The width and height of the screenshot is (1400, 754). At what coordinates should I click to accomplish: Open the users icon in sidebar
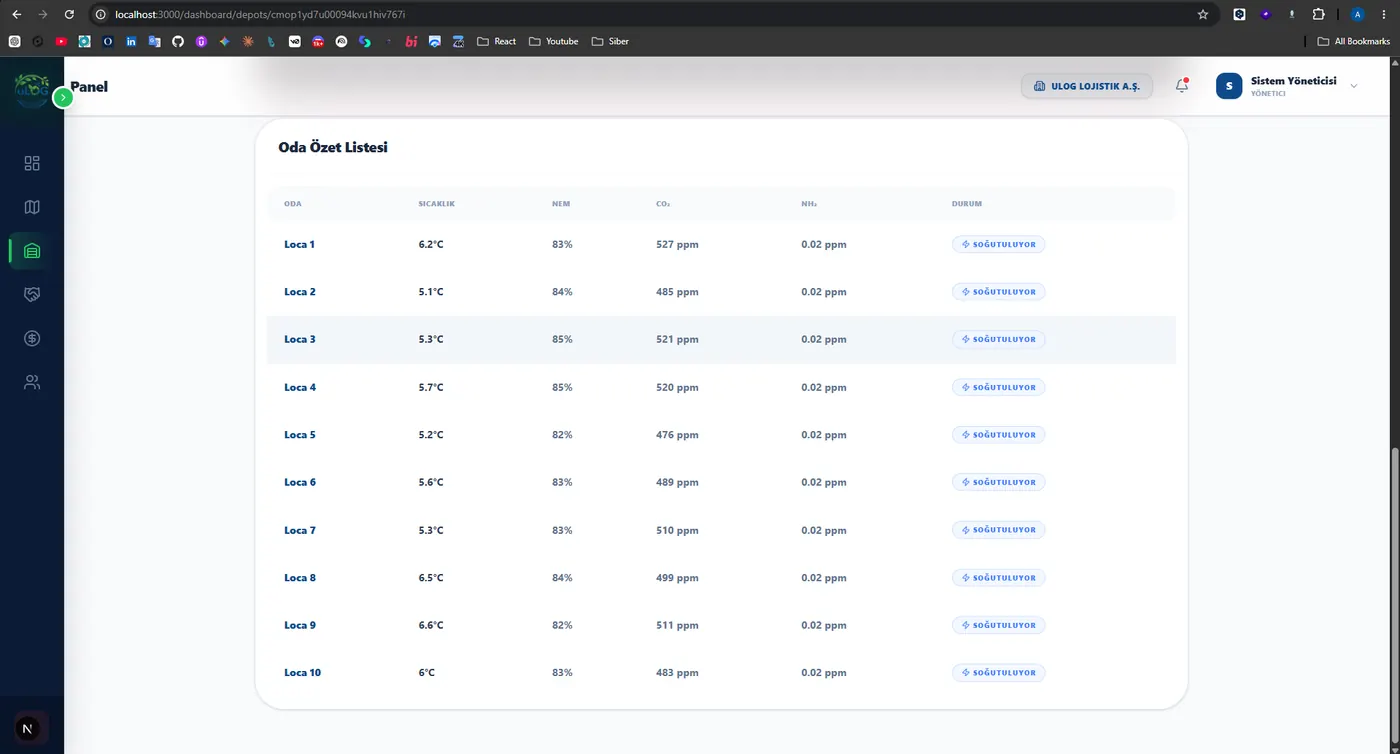(x=32, y=382)
